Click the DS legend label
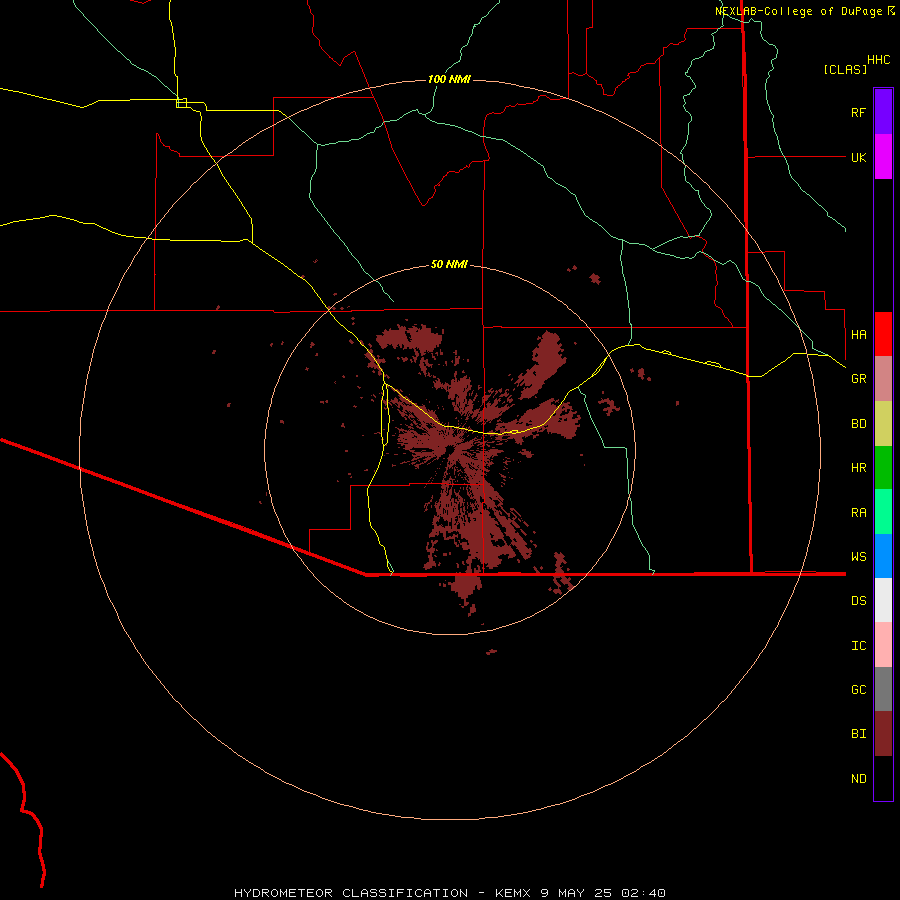The width and height of the screenshot is (900, 900). 858,601
